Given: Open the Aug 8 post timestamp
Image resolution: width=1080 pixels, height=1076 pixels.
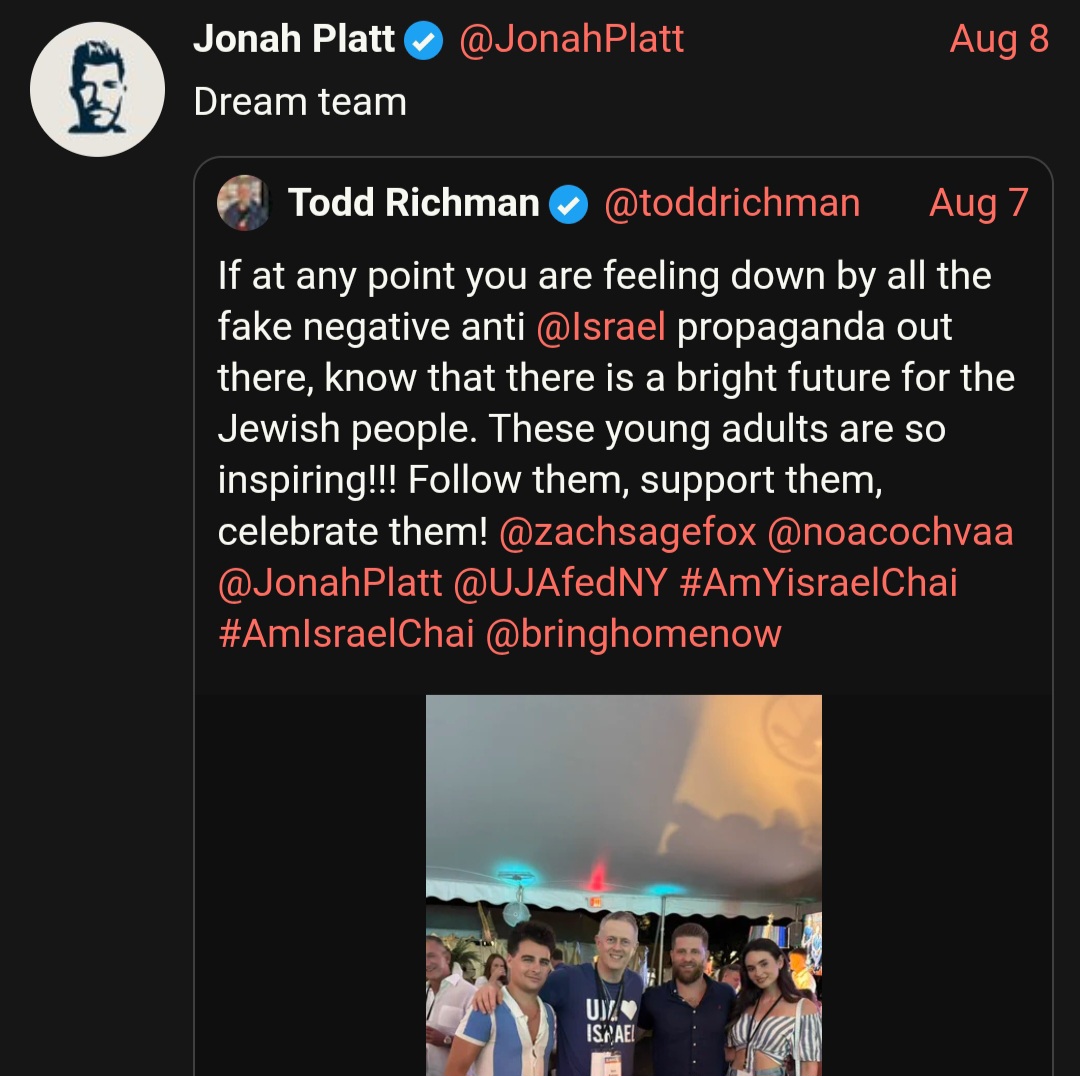Looking at the screenshot, I should (999, 39).
